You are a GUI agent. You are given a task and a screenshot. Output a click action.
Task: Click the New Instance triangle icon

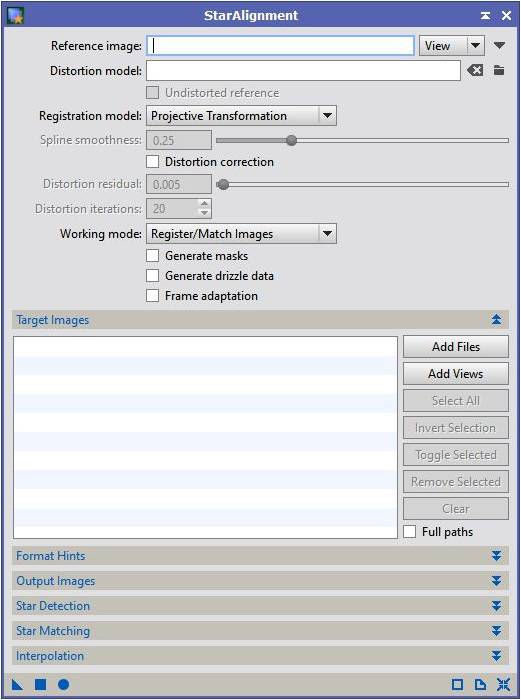[17, 684]
